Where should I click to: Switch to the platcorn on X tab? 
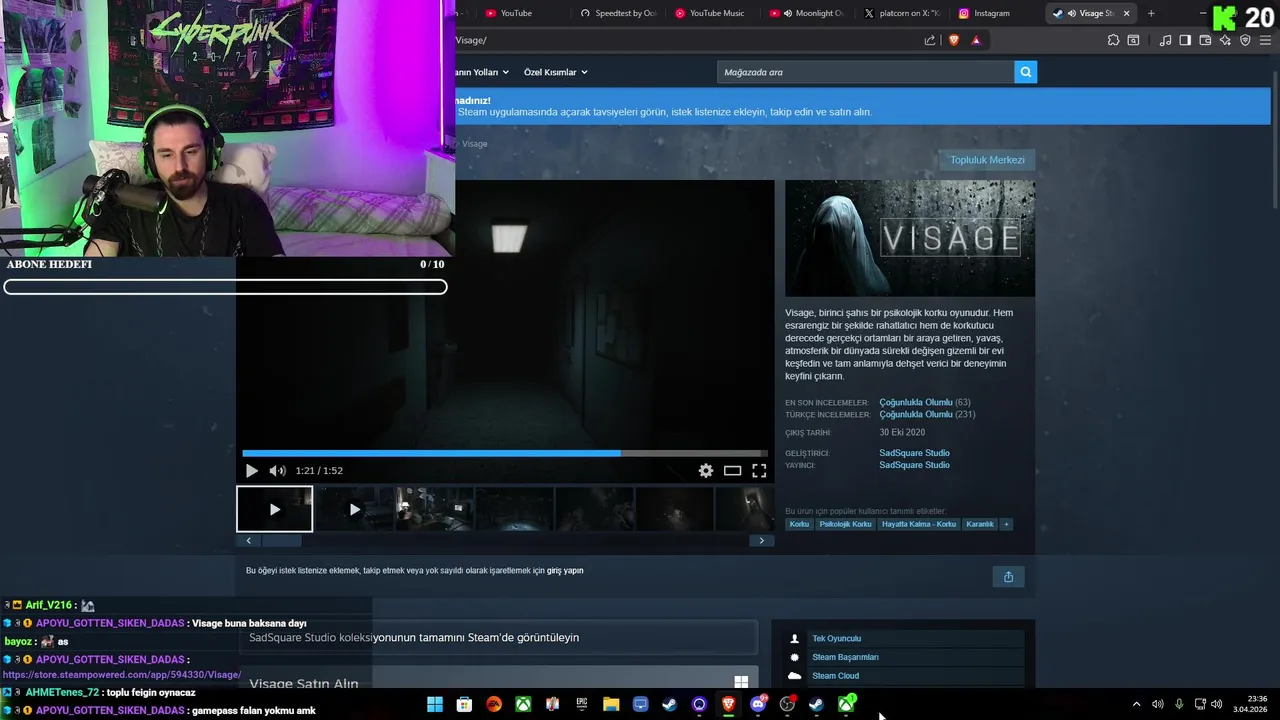tap(902, 13)
